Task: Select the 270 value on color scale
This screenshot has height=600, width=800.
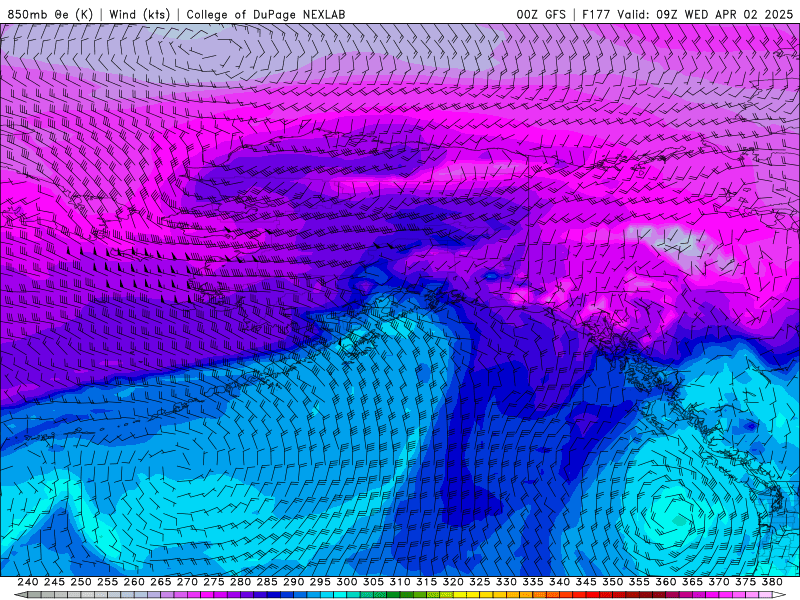Action: 187,582
